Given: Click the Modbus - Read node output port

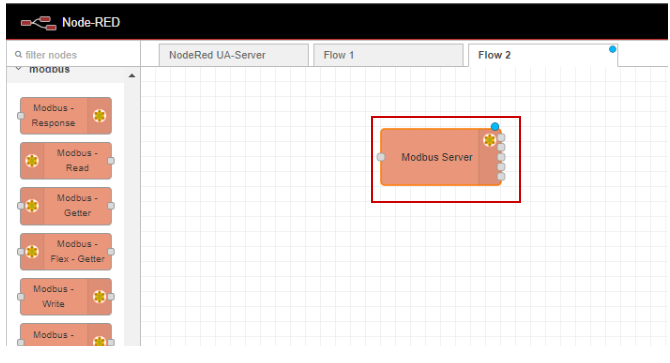Looking at the screenshot, I should (x=111, y=161).
